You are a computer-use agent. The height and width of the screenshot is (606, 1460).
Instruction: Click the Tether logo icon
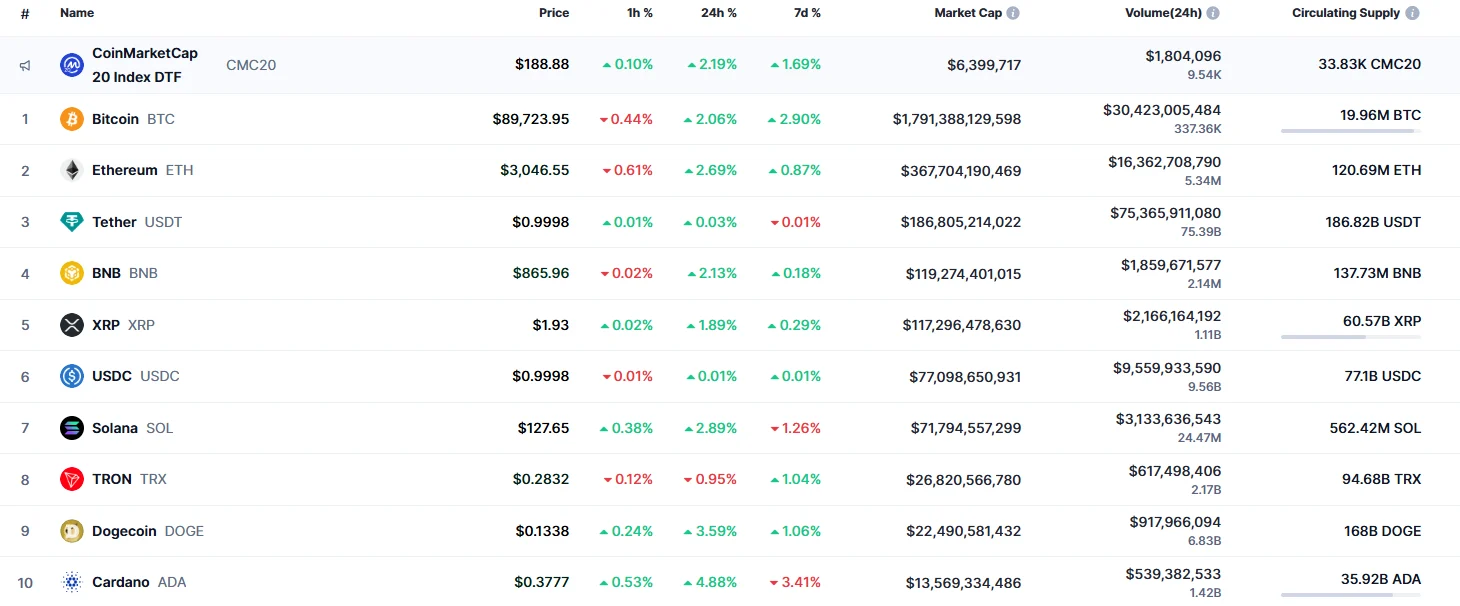72,222
